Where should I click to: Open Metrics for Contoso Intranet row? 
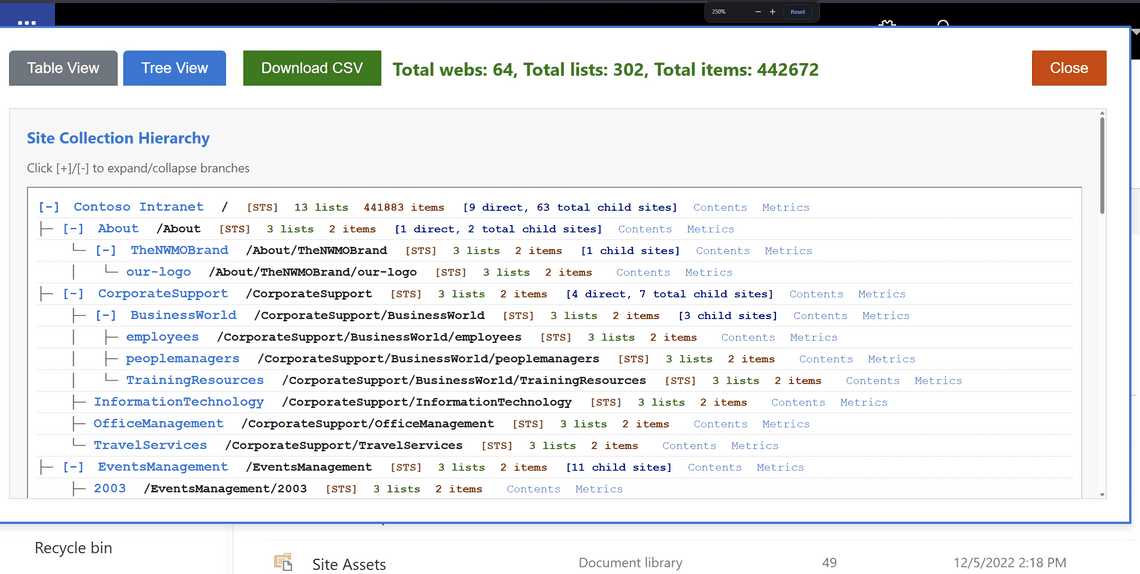click(x=785, y=208)
